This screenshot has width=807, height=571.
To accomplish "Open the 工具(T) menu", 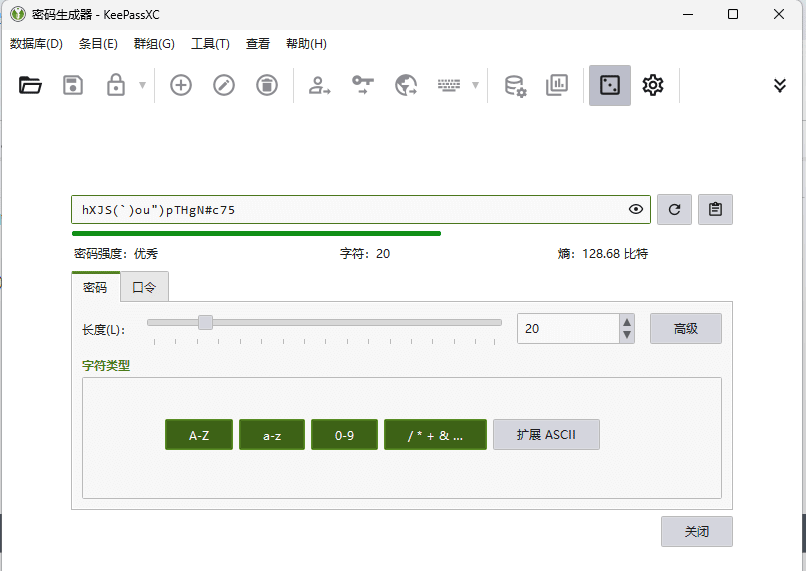I will tap(210, 44).
